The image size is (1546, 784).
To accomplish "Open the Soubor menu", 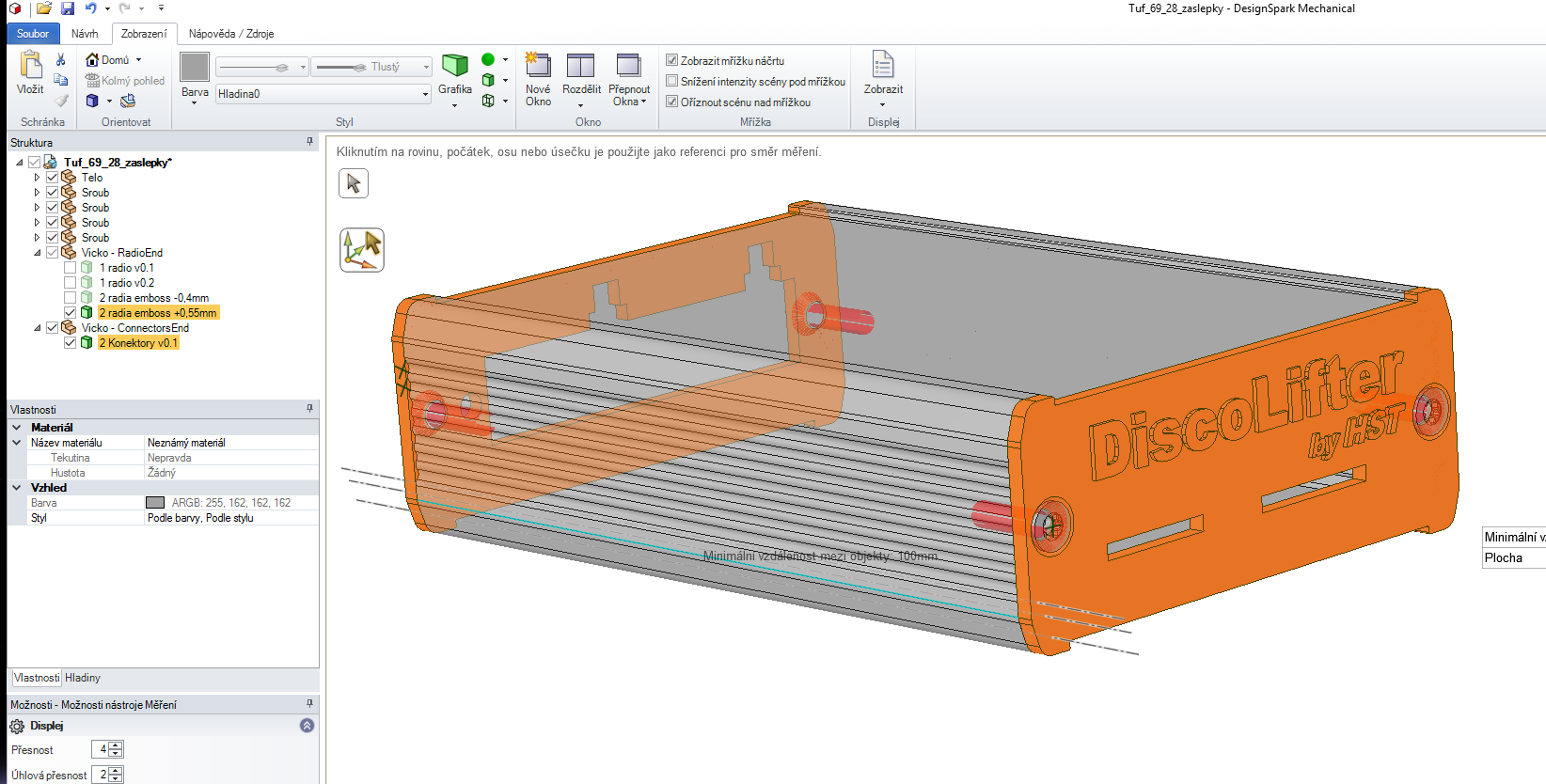I will pyautogui.click(x=33, y=34).
